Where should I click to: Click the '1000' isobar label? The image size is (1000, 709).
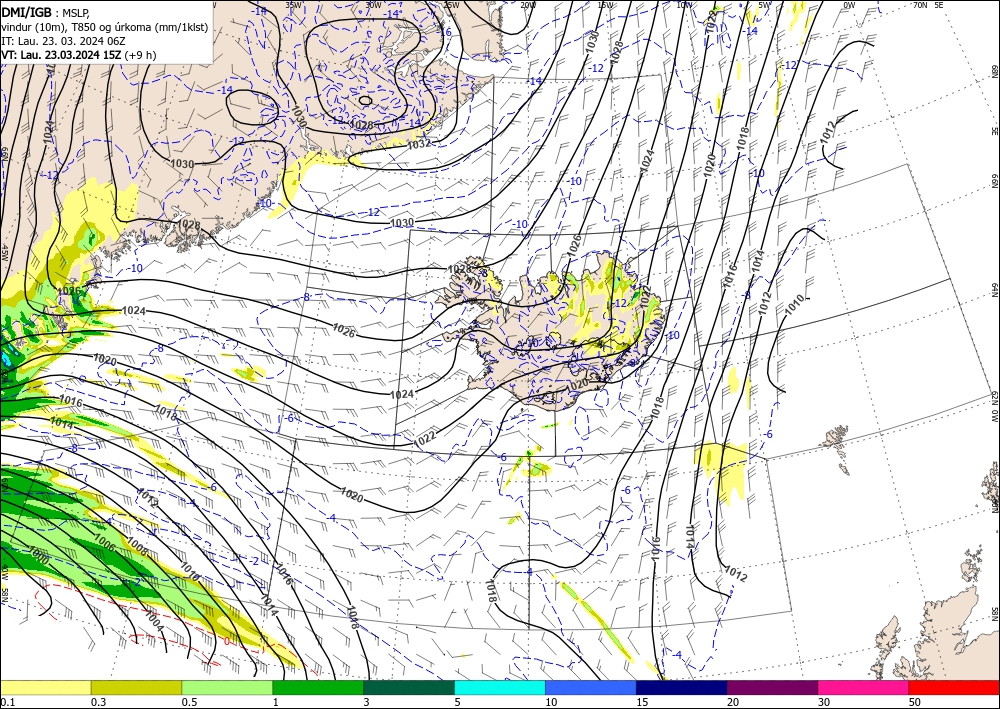(x=38, y=555)
